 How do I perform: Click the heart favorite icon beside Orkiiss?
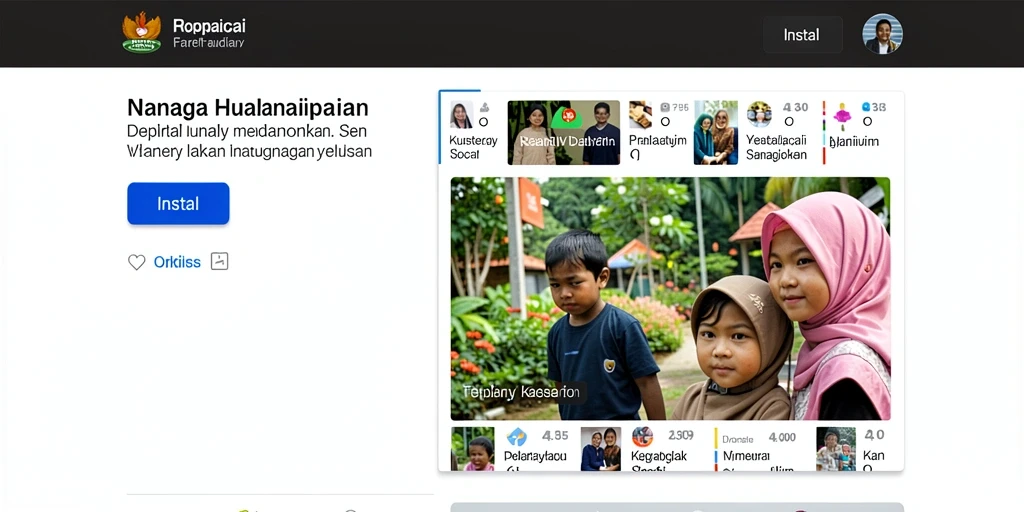point(136,263)
